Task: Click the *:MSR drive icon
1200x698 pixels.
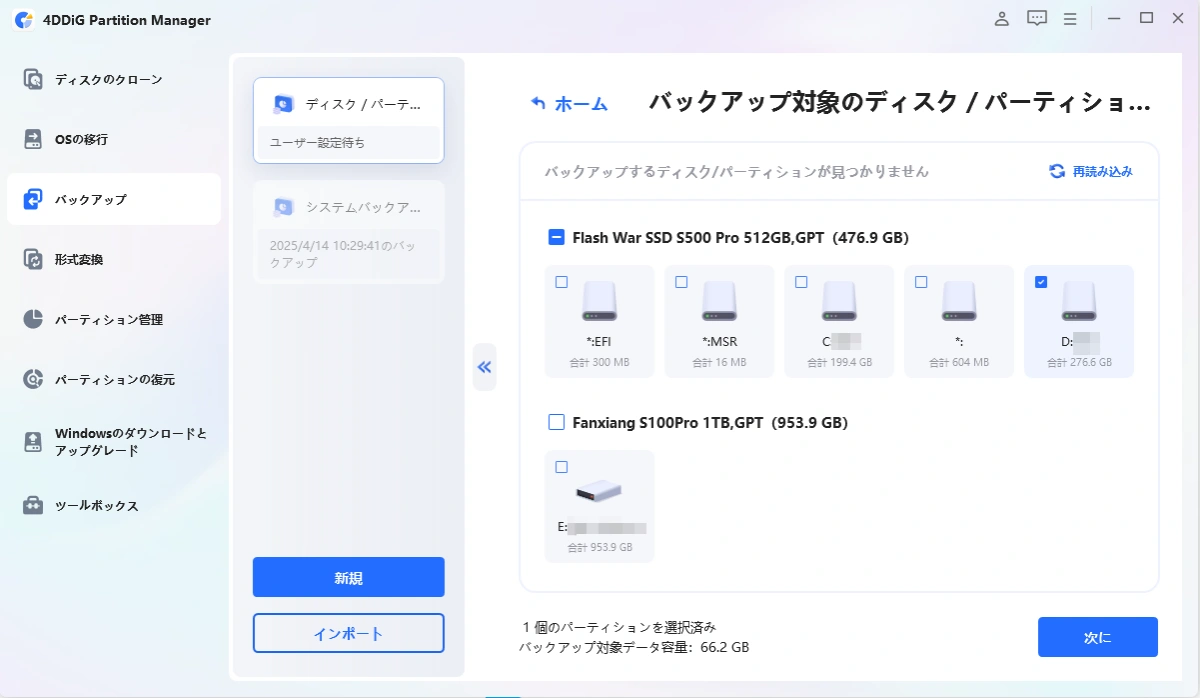Action: (719, 301)
